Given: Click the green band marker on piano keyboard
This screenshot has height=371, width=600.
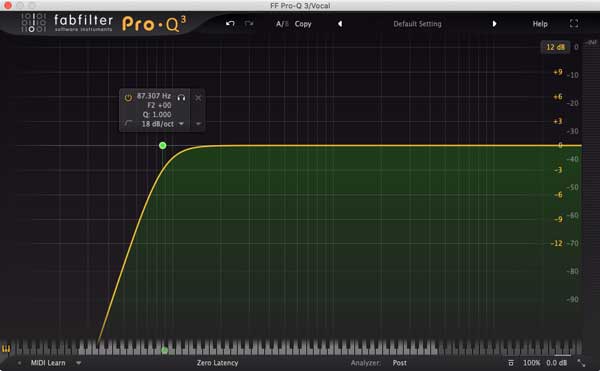Looking at the screenshot, I should pyautogui.click(x=165, y=350).
